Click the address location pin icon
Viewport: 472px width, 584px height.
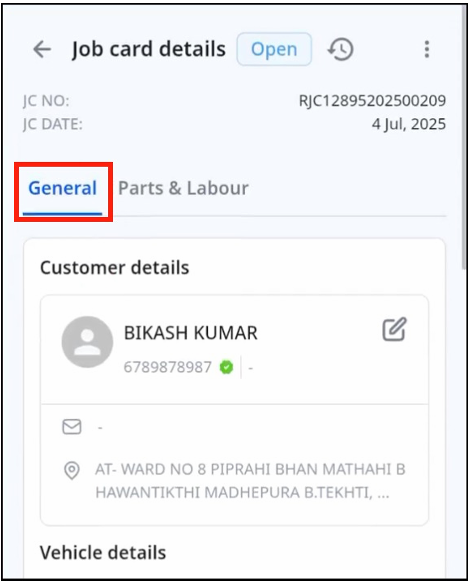coord(72,470)
